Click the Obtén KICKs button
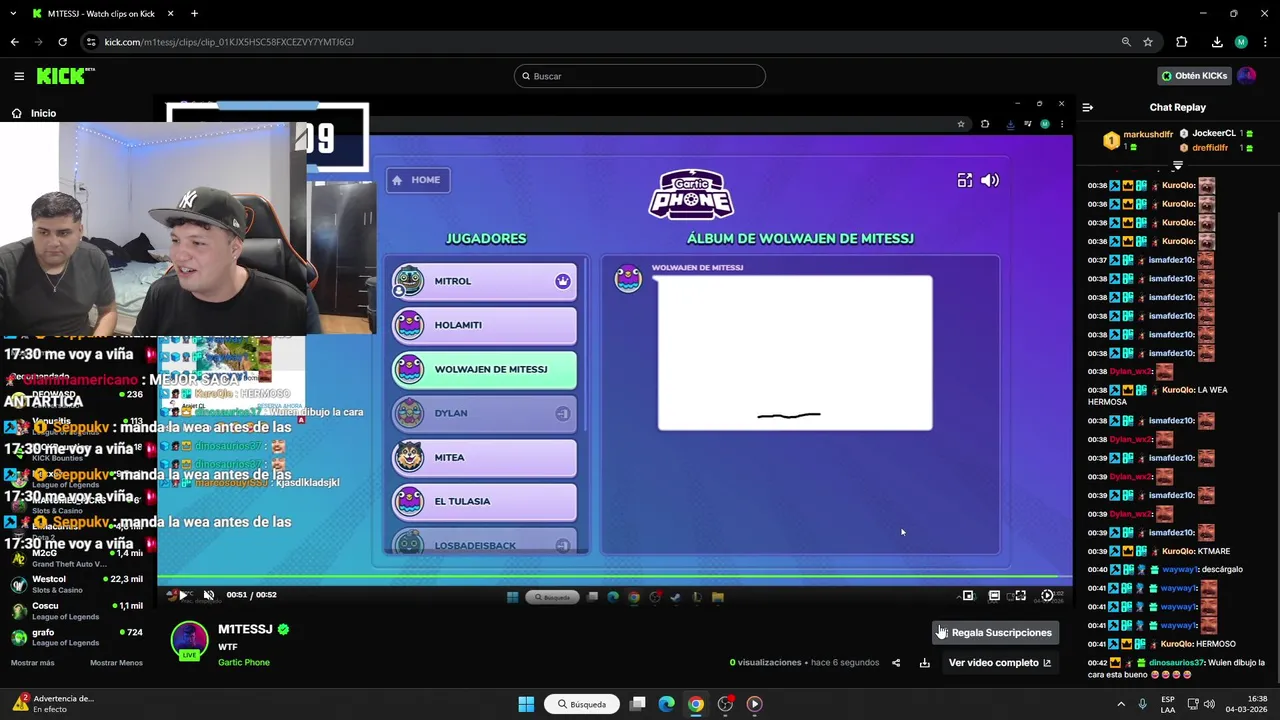This screenshot has width=1280, height=720. tap(1194, 76)
